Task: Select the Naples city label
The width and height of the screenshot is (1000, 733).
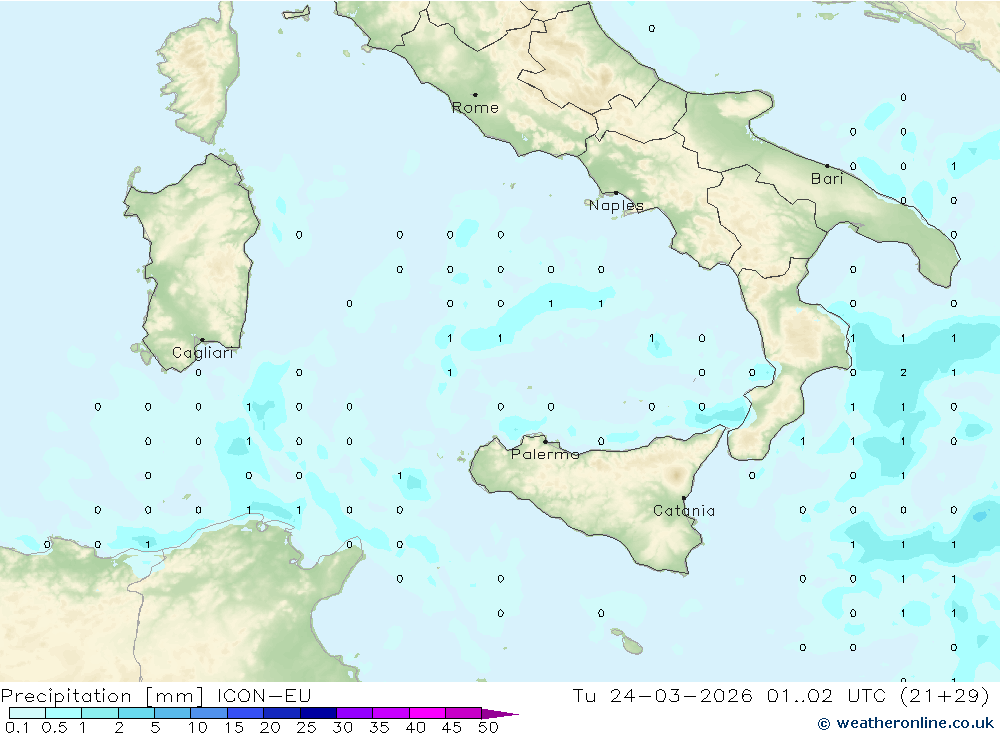Action: point(616,205)
